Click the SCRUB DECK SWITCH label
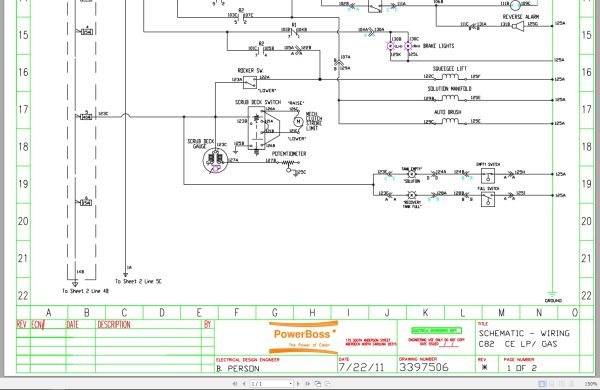The width and height of the screenshot is (600, 390). [x=258, y=102]
